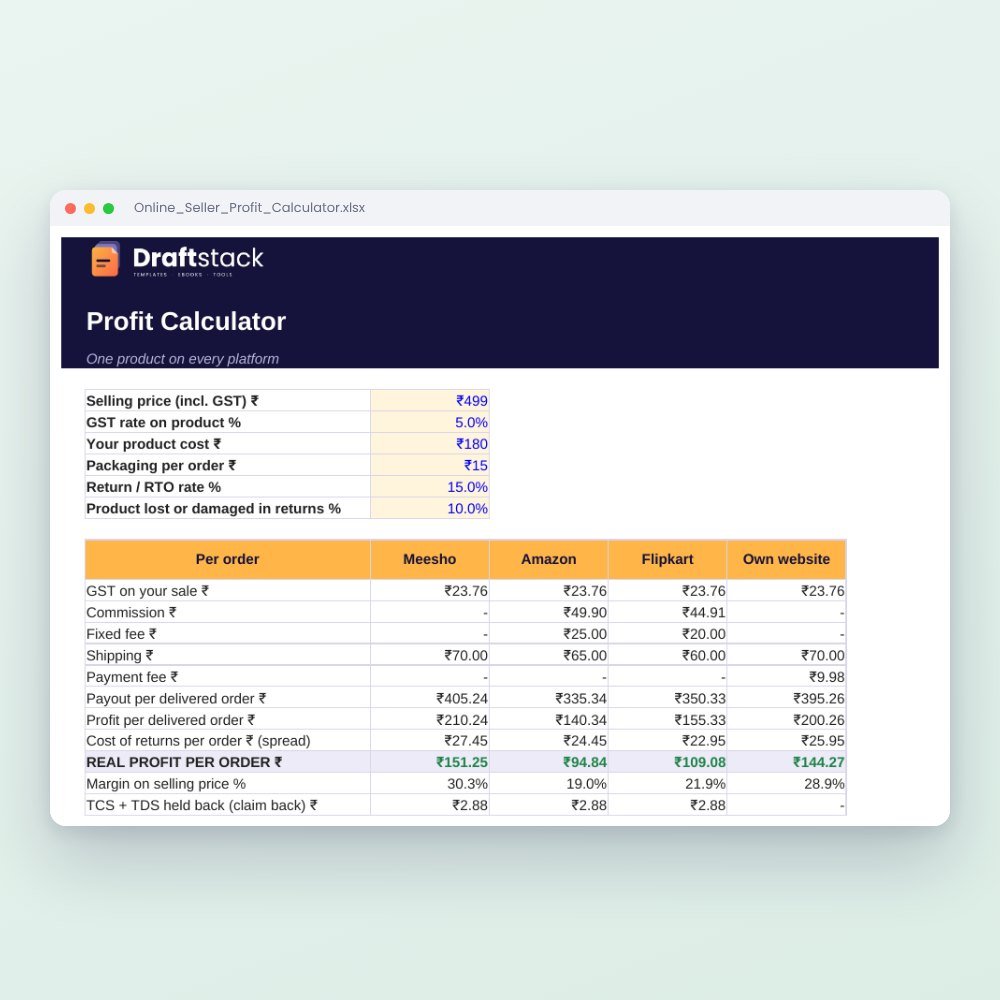Image resolution: width=1000 pixels, height=1000 pixels.
Task: Click Meesho profit per delivered ₹210.24
Action: pos(430,720)
